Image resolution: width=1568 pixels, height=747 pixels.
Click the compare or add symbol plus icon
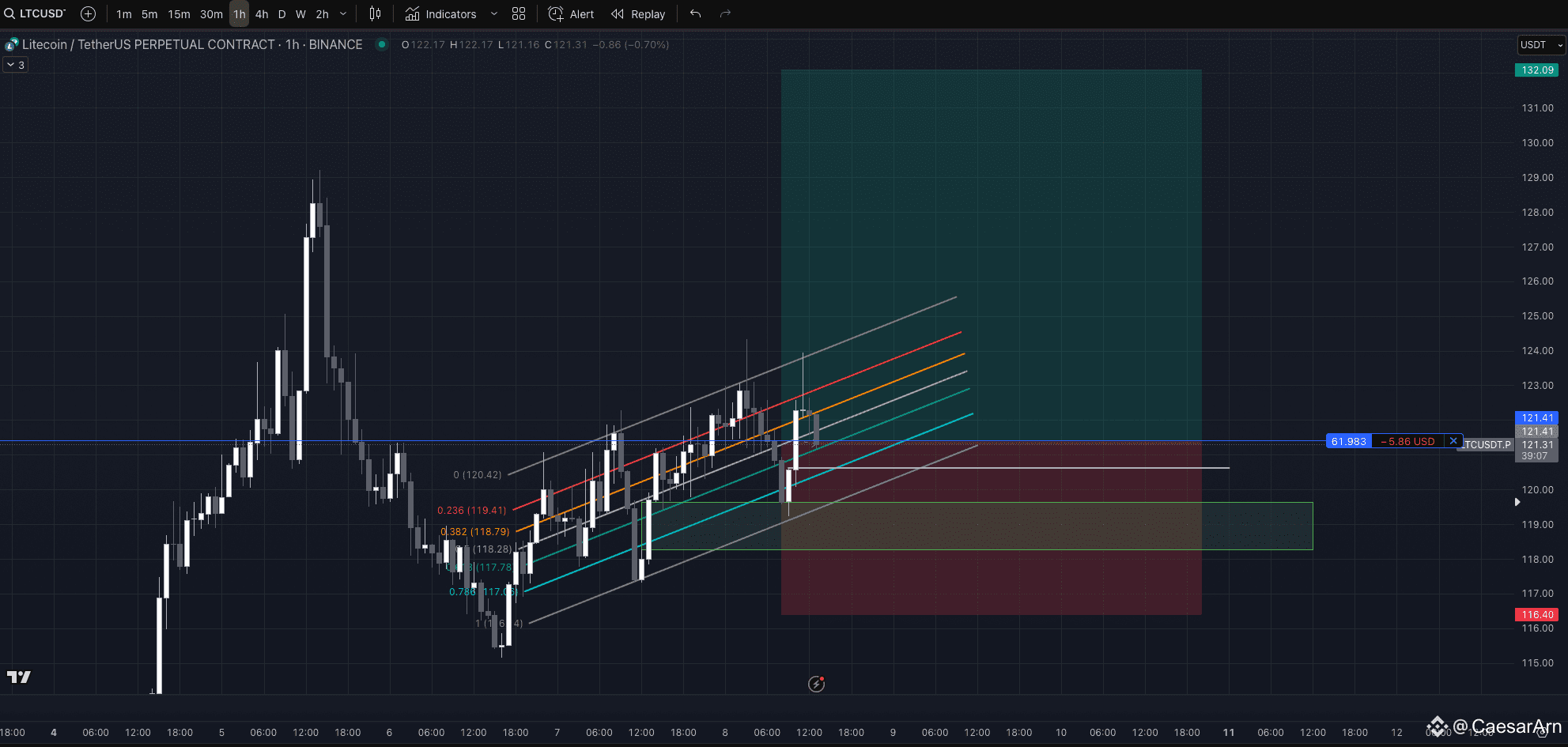(x=89, y=13)
